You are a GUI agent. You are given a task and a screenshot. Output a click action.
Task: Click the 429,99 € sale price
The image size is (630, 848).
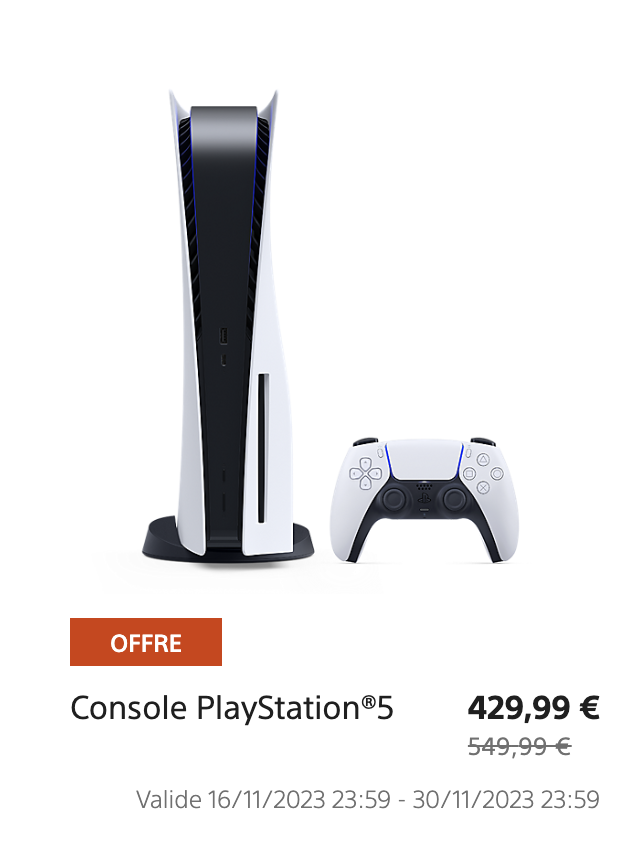[534, 708]
